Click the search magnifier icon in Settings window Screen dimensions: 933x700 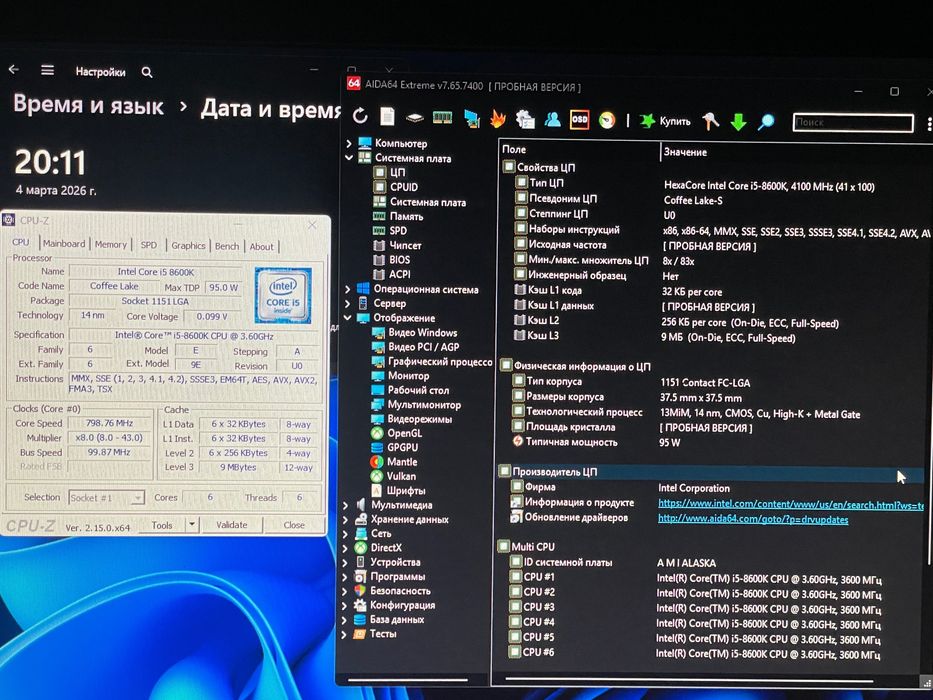[x=147, y=73]
